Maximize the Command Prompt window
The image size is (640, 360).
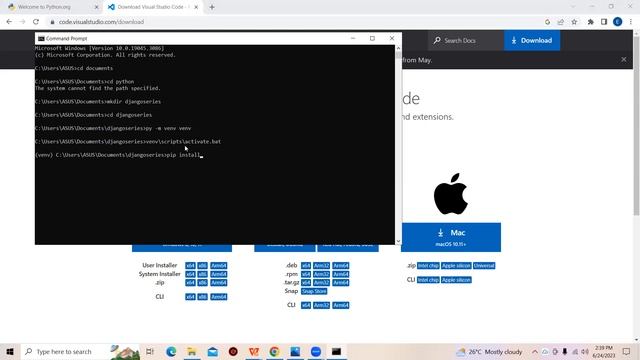point(372,38)
